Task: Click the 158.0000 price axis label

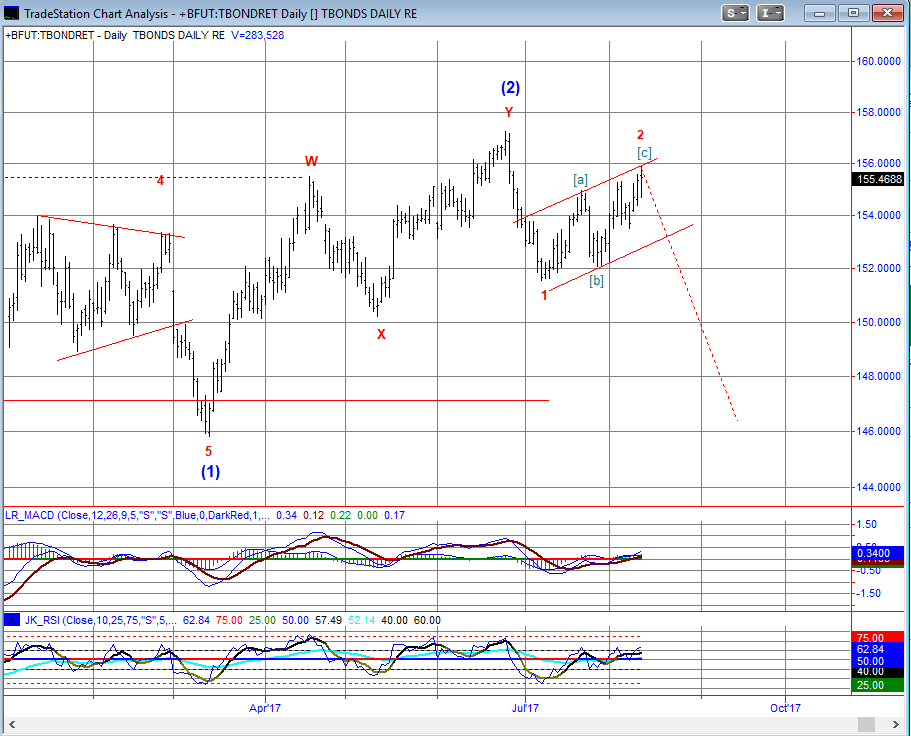Action: pyautogui.click(x=879, y=112)
